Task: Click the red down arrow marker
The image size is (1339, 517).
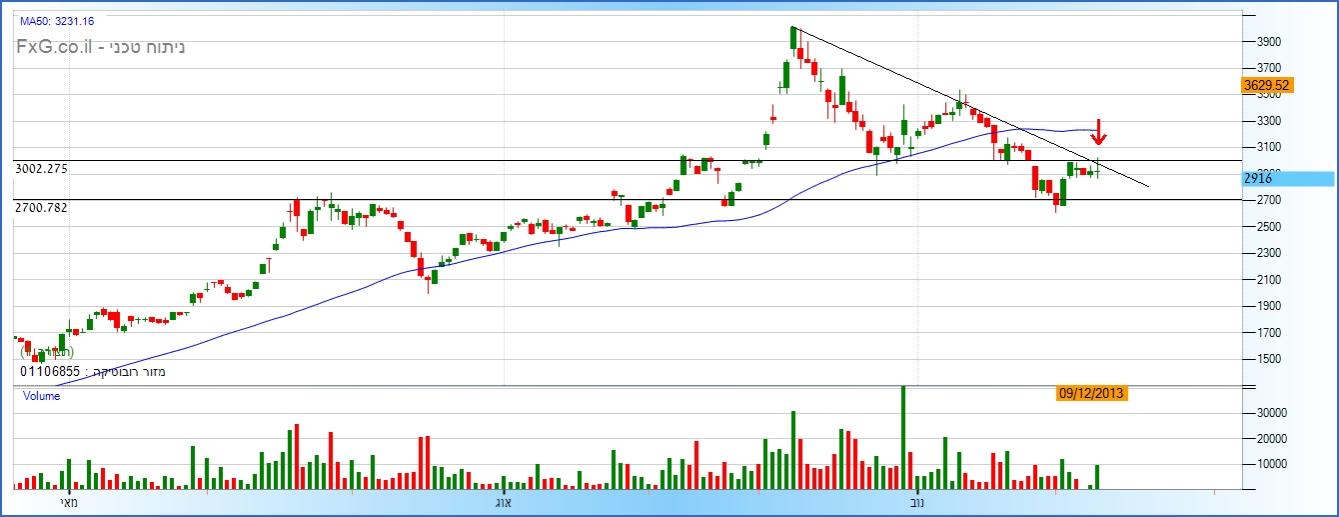Action: click(x=1098, y=132)
